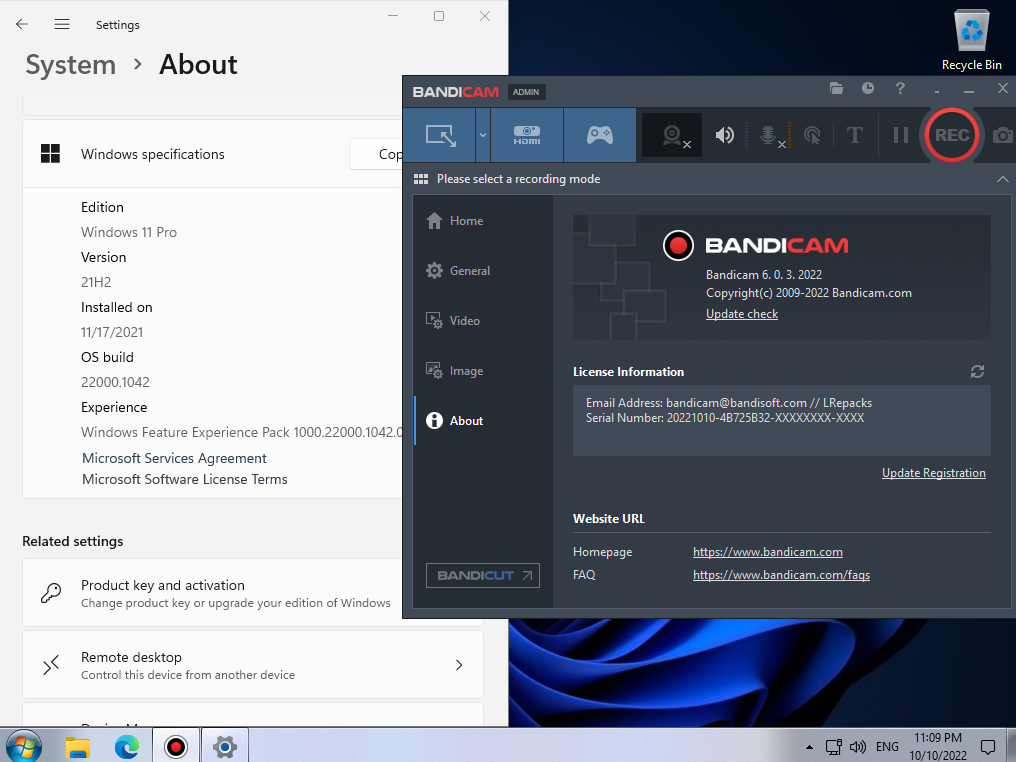1016x762 pixels.
Task: Open Microsoft Software License Terms link
Action: (x=185, y=479)
